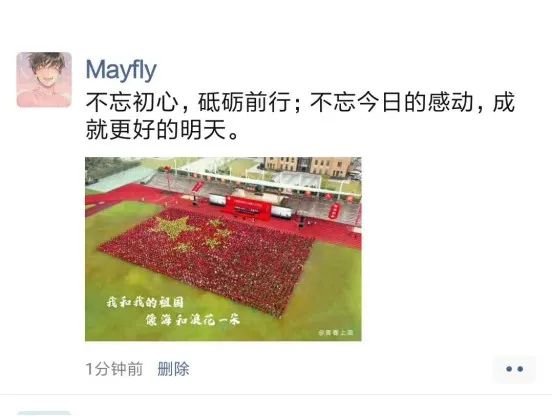The height and width of the screenshot is (416, 552).
Task: Click the 1分钟前 timestamp
Action: click(x=114, y=369)
